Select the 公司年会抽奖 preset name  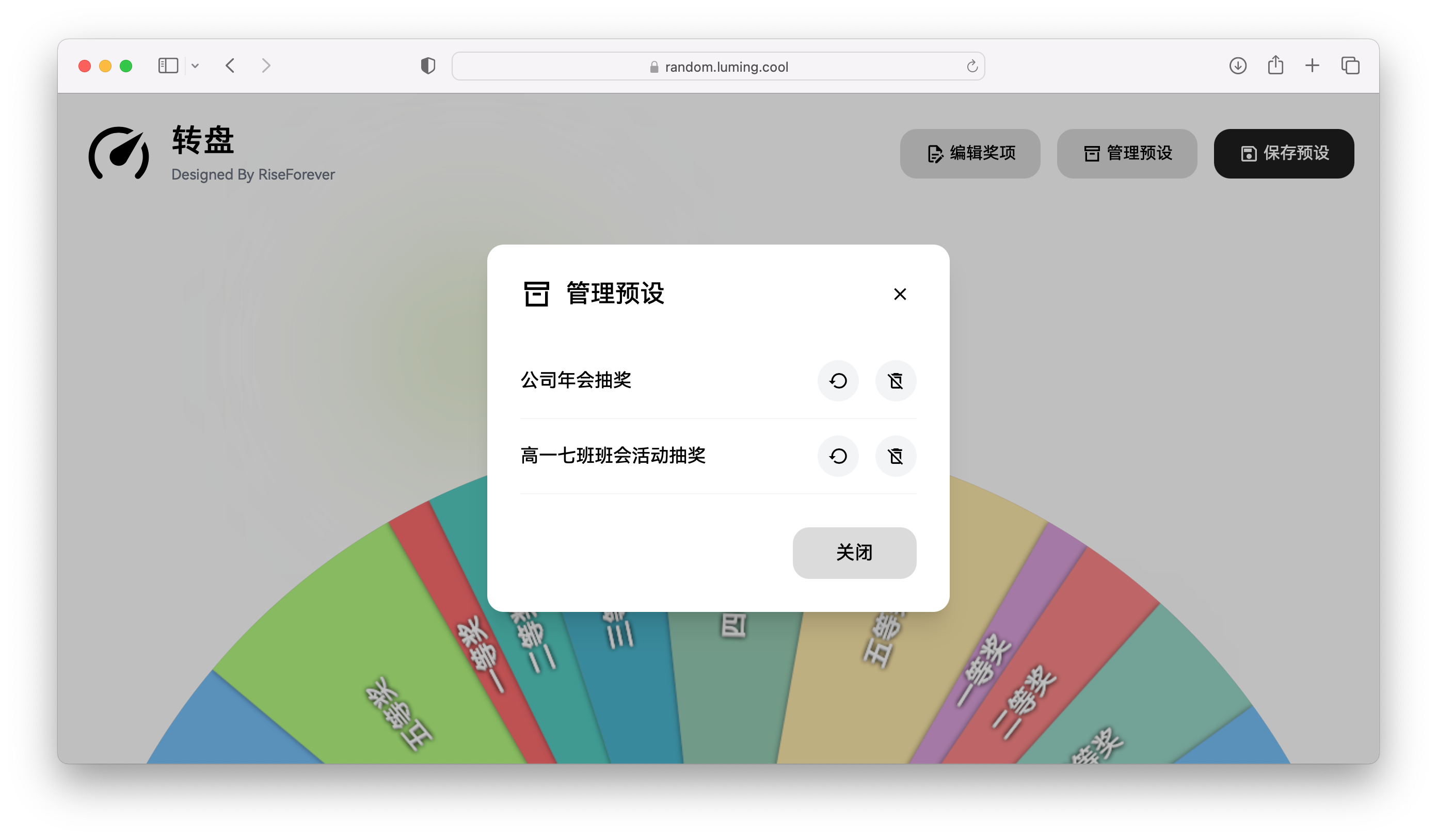pos(576,380)
